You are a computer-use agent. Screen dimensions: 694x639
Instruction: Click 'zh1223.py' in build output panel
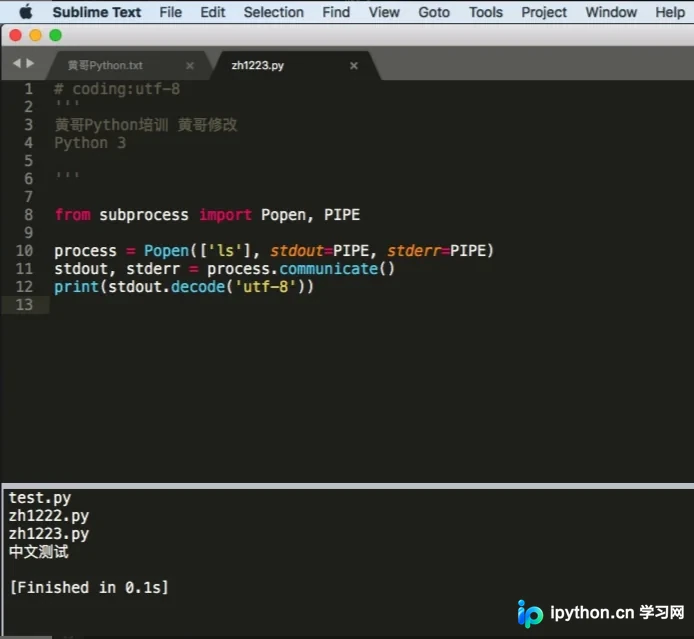click(49, 534)
